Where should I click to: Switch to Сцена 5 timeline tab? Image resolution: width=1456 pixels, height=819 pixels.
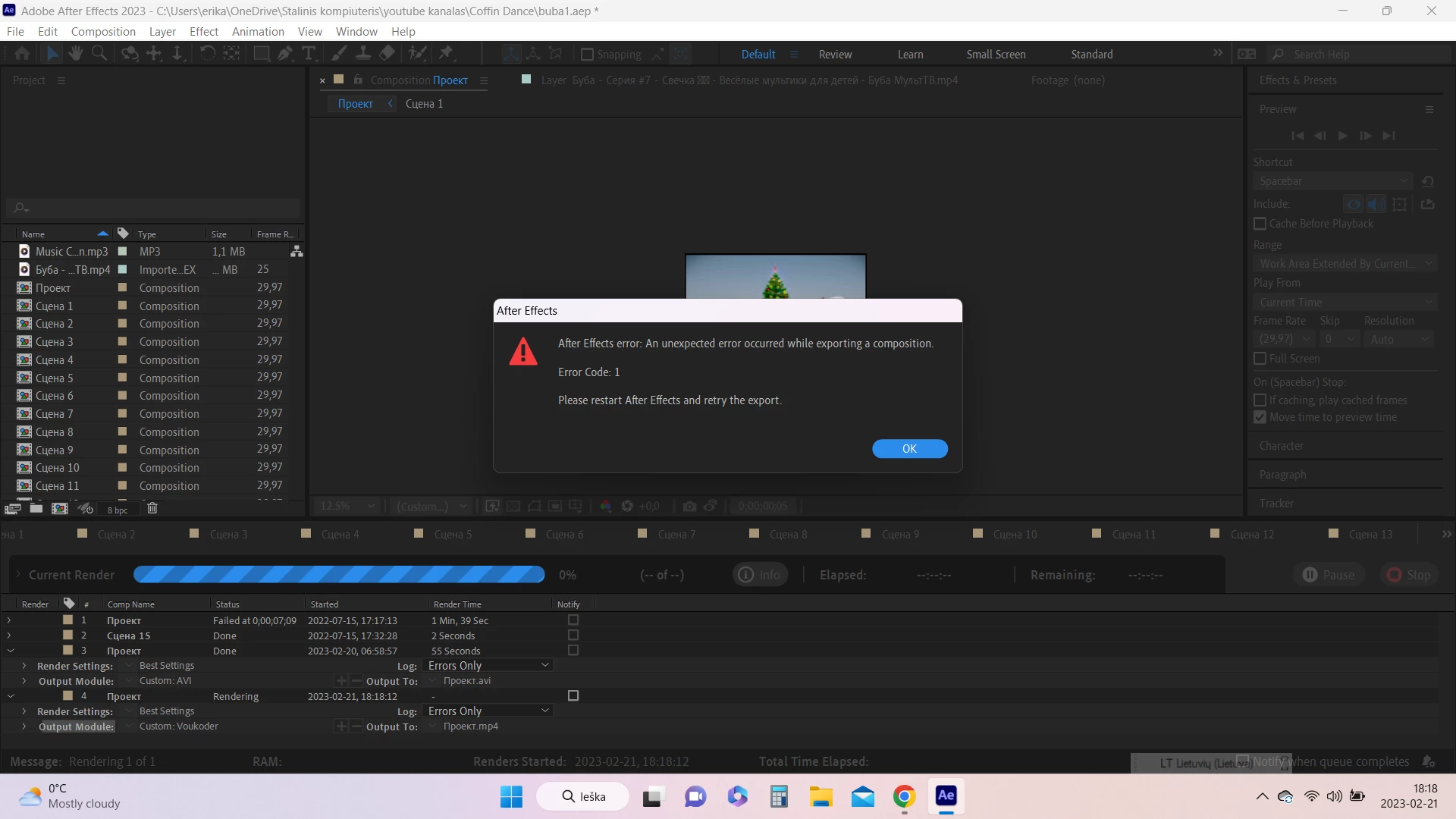point(452,535)
